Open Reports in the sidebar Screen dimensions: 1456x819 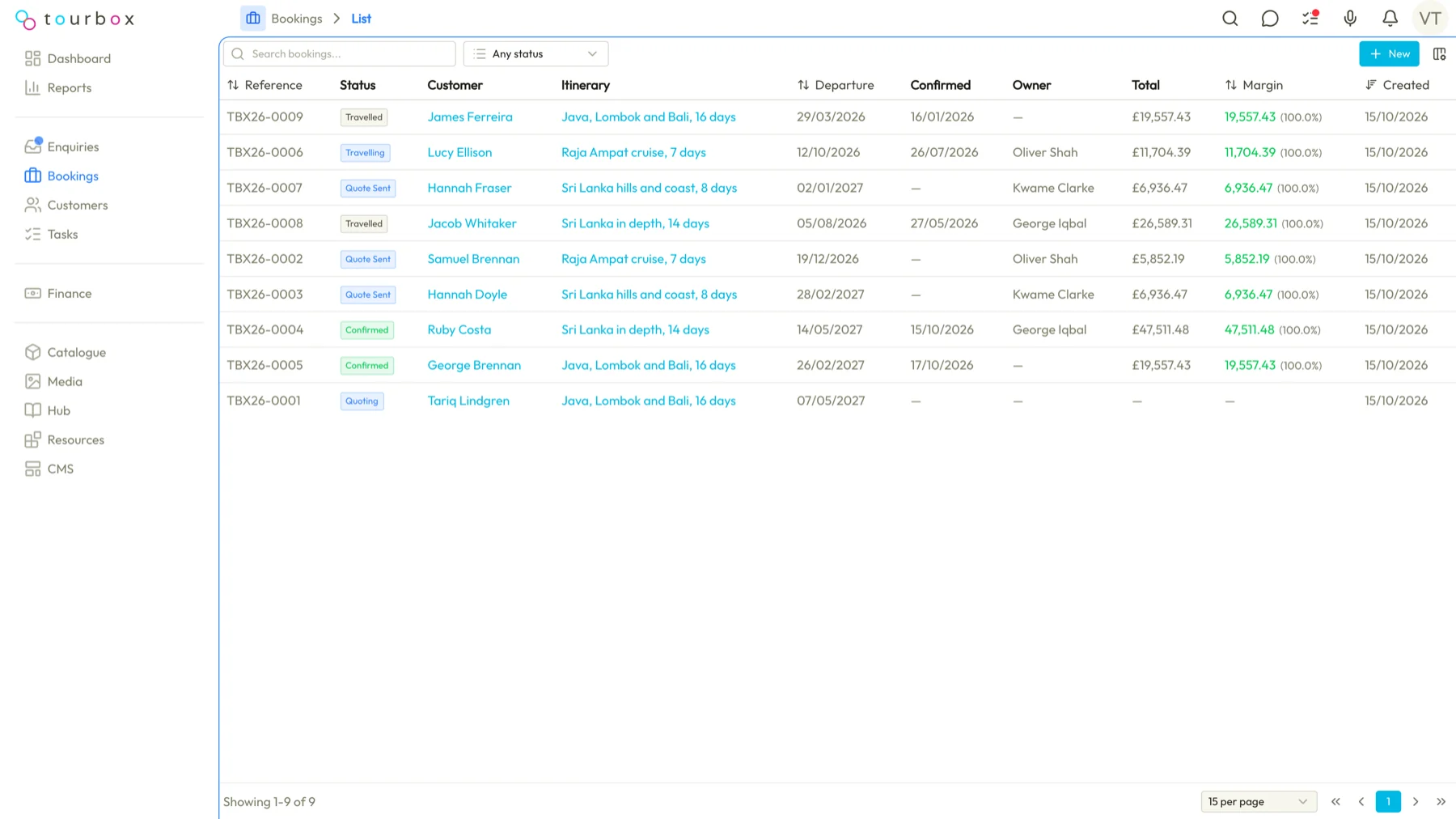pyautogui.click(x=70, y=87)
